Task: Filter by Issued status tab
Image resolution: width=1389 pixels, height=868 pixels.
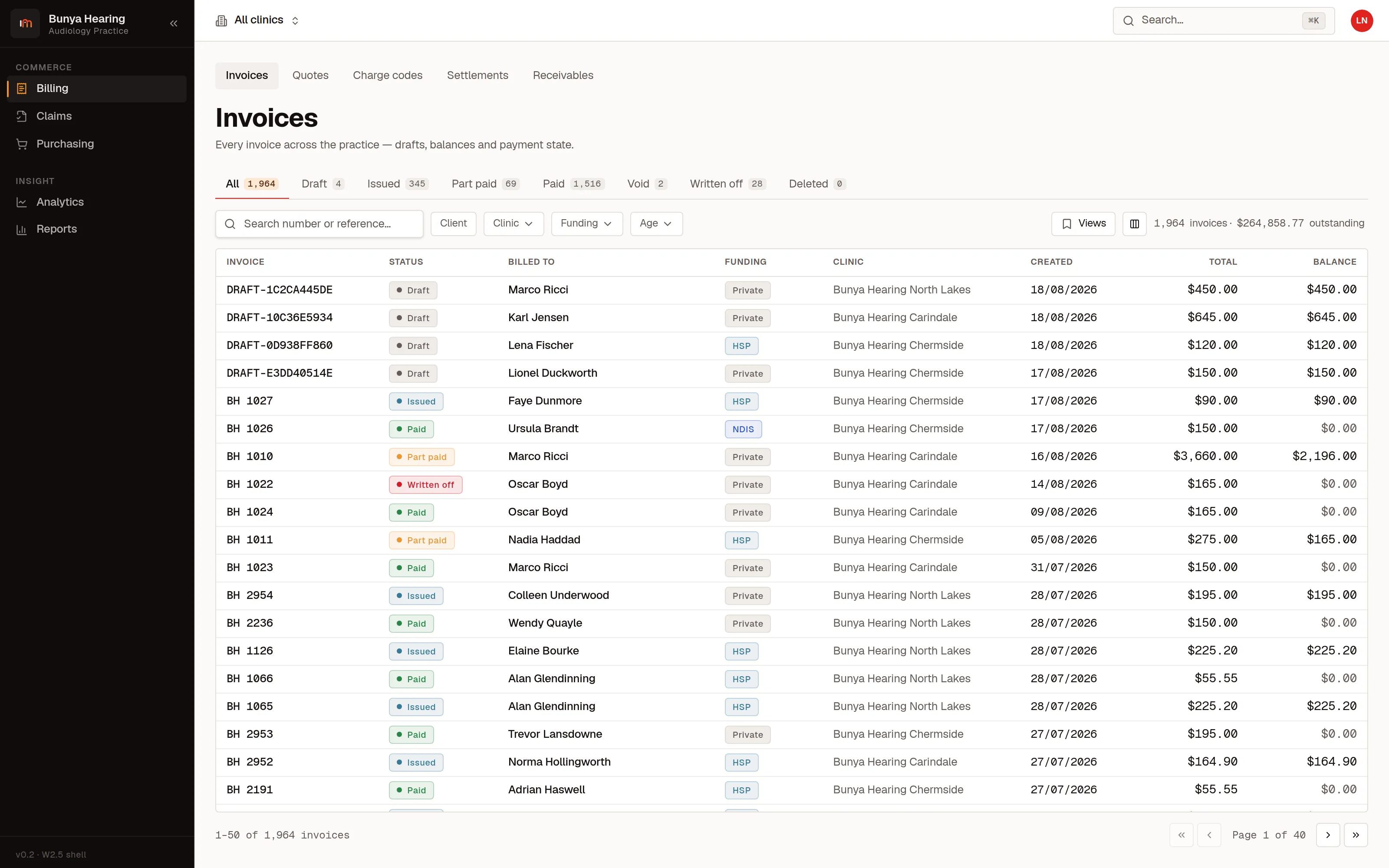Action: 398,184
